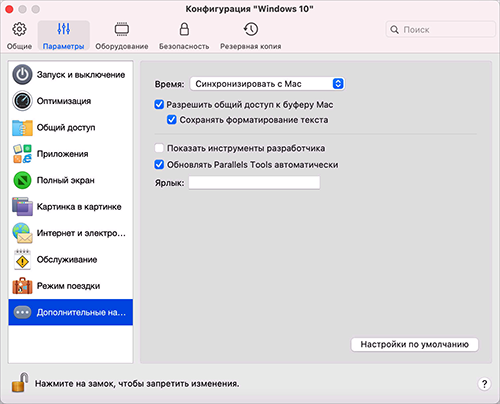
Task: Click the suitcase Режим поездки icon
Action: point(22,286)
